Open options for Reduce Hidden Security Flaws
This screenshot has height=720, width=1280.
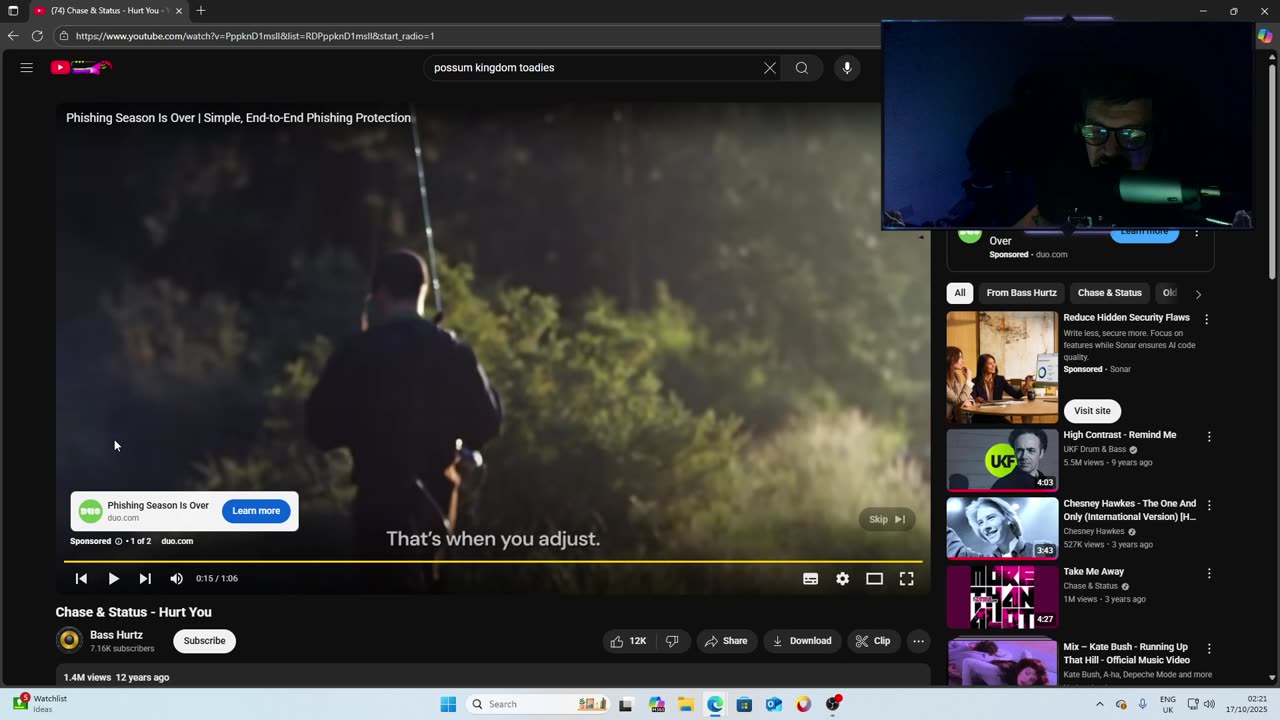tap(1207, 319)
